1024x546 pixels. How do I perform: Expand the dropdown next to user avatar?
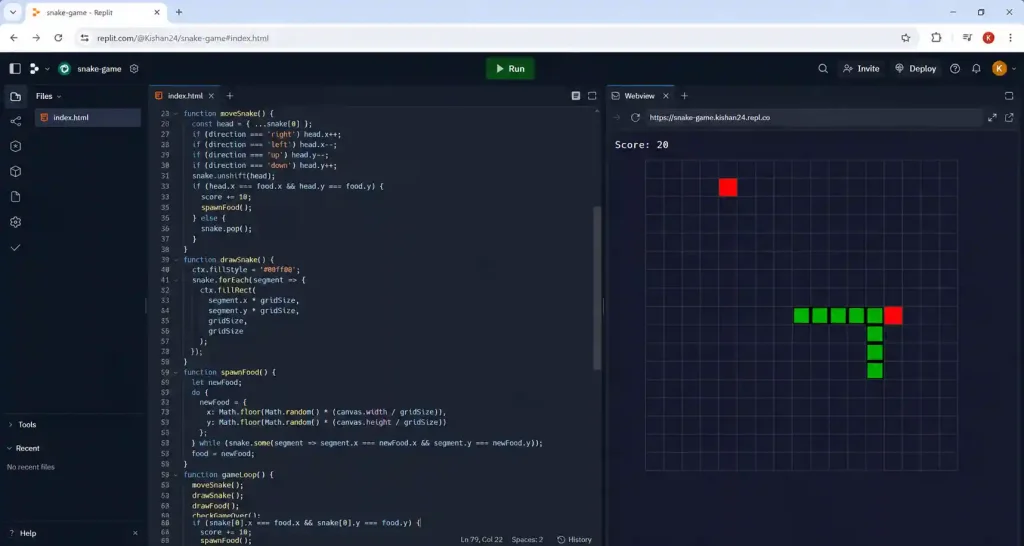1014,69
